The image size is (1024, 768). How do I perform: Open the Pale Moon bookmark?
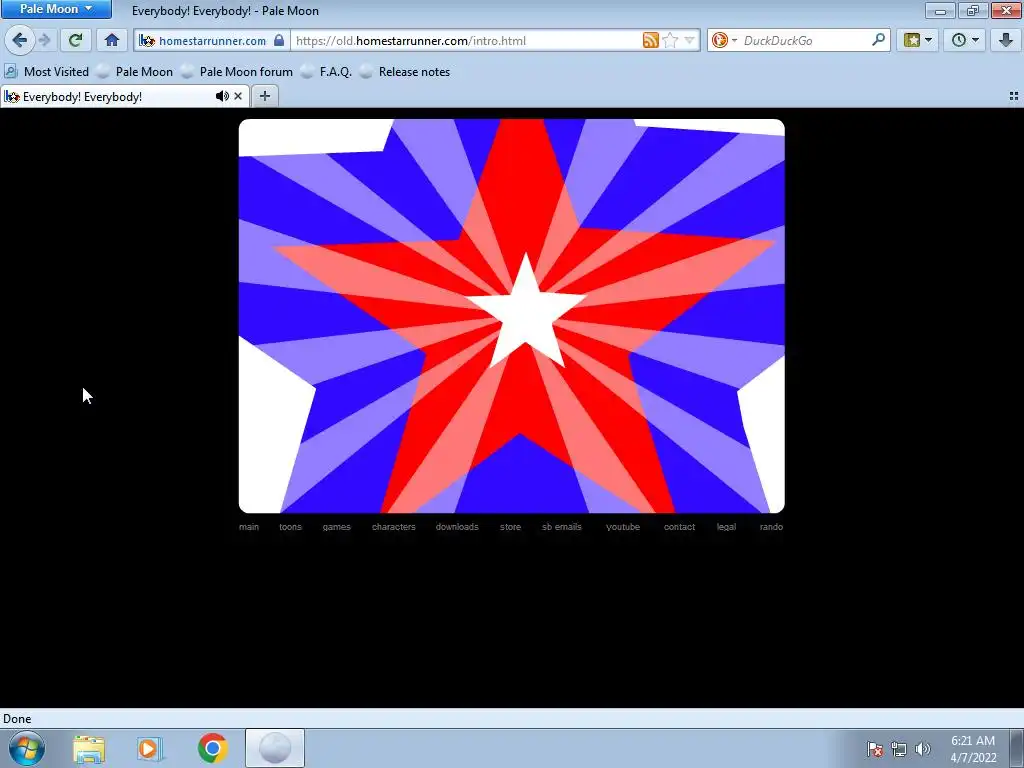(x=135, y=72)
